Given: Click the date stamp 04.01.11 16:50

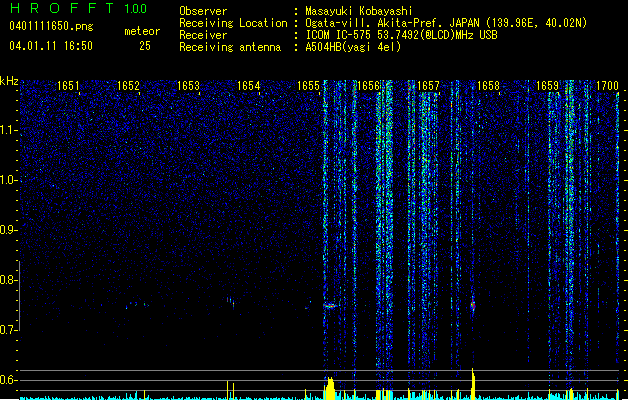Looking at the screenshot, I should tap(51, 46).
